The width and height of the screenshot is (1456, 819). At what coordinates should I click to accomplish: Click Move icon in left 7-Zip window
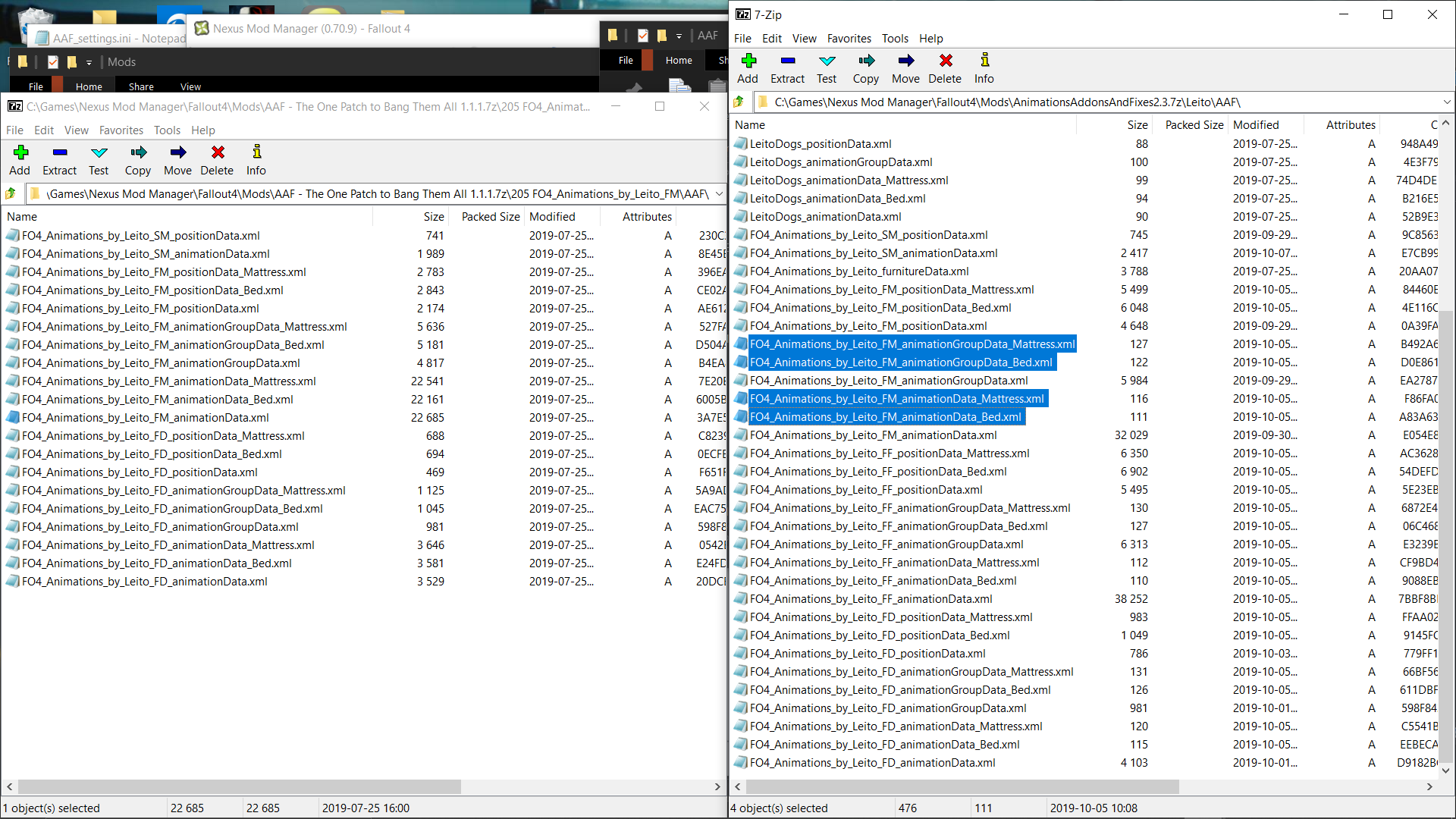pyautogui.click(x=177, y=152)
